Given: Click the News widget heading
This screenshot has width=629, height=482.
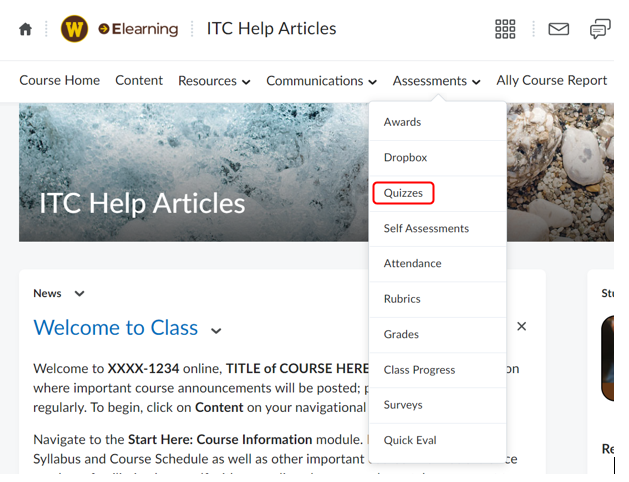Looking at the screenshot, I should 47,294.
